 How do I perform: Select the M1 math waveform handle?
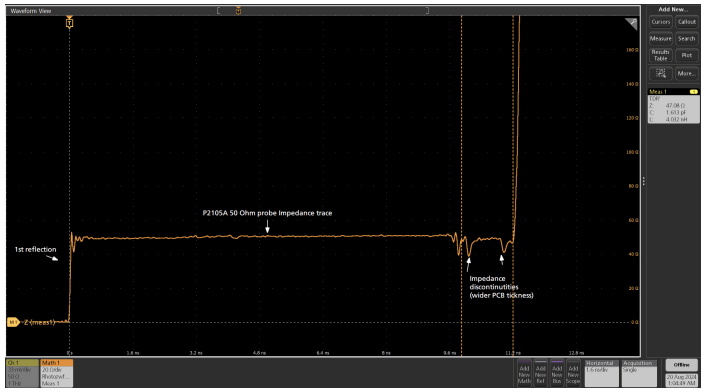13,322
